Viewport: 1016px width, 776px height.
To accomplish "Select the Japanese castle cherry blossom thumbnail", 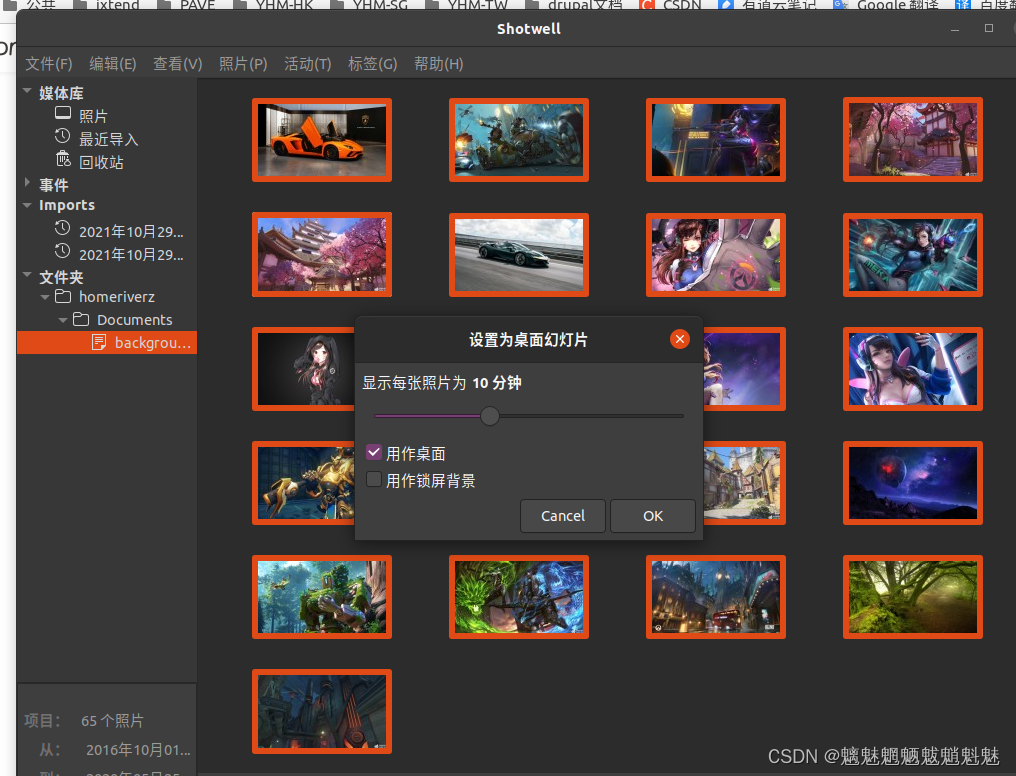I will click(x=322, y=255).
